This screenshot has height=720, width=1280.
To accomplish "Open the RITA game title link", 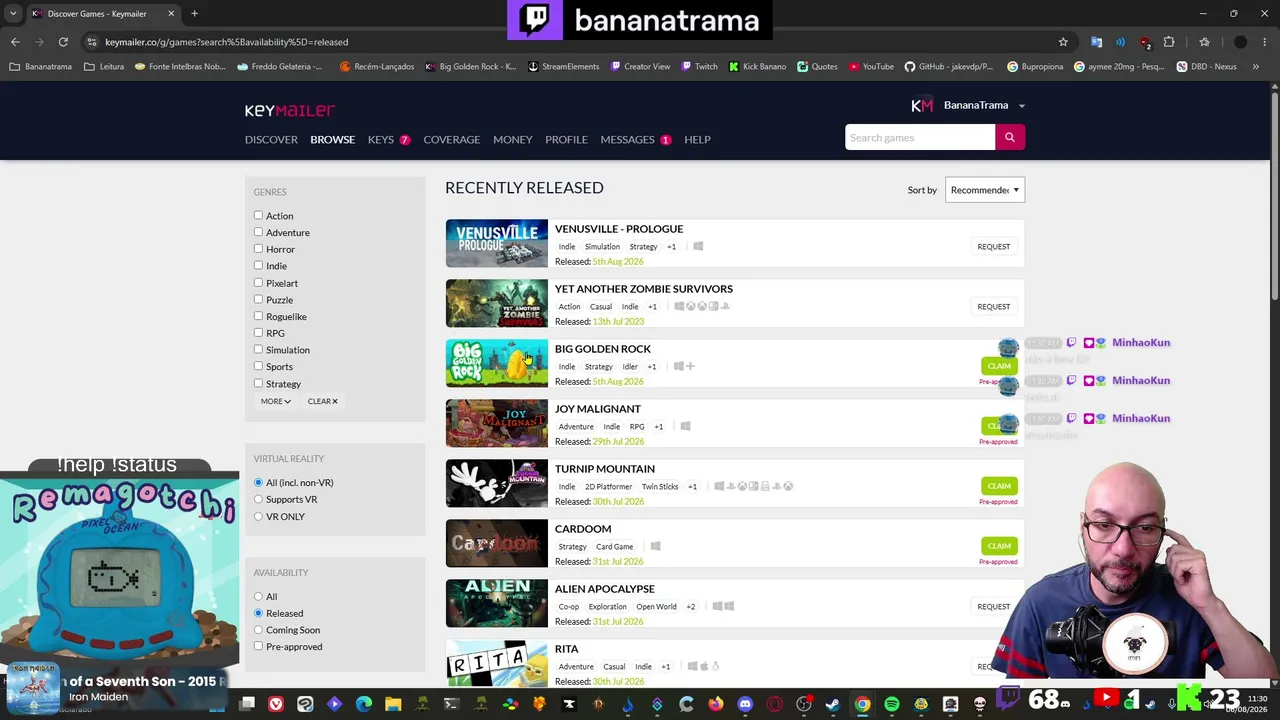I will [x=567, y=648].
